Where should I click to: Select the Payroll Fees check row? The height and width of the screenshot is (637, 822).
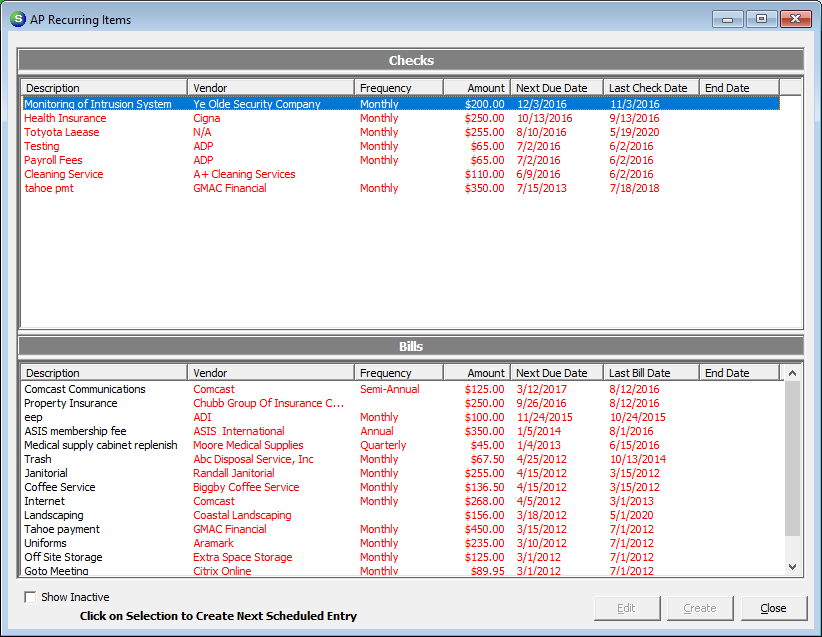click(x=401, y=160)
